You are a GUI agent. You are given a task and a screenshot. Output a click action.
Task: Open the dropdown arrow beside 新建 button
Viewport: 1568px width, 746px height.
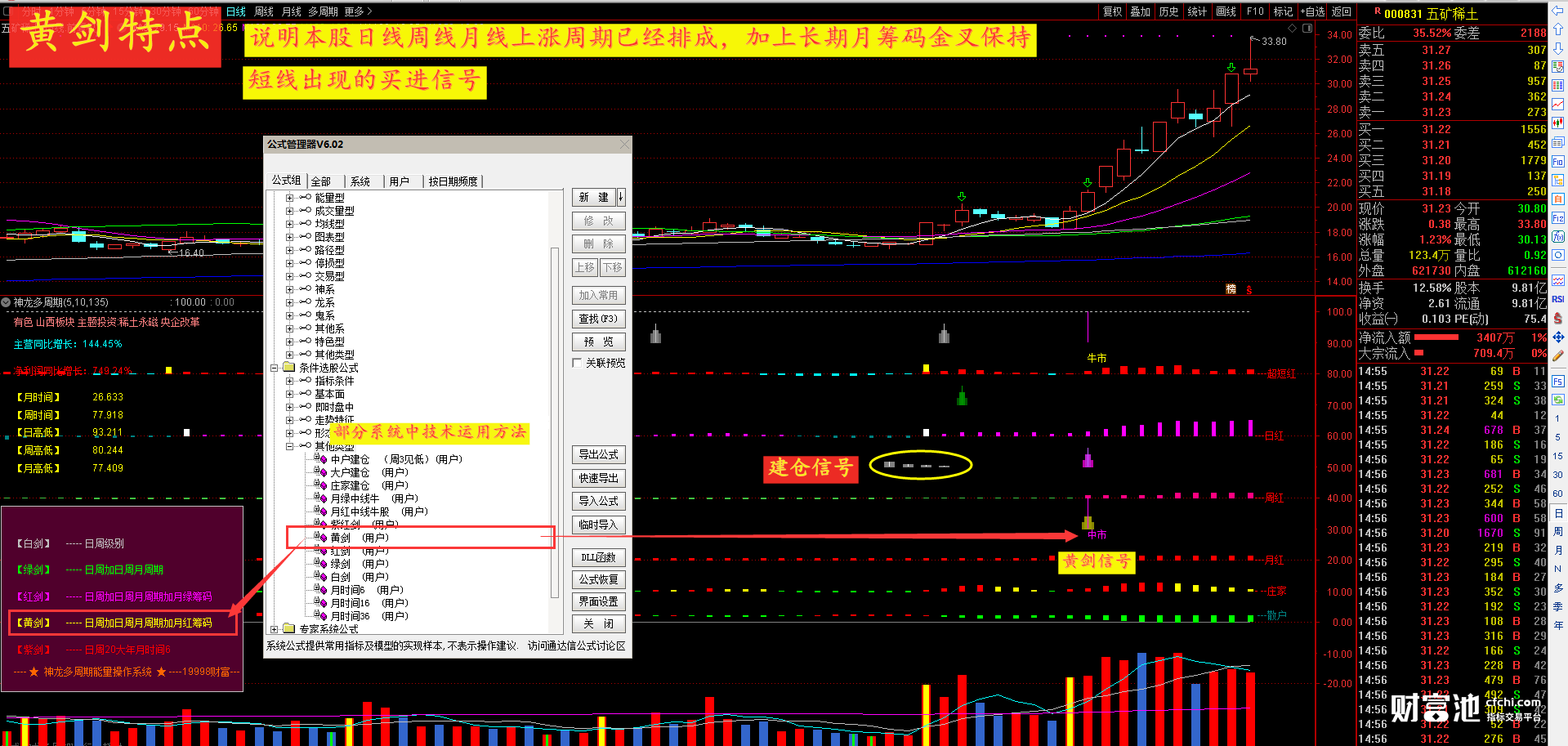(x=621, y=197)
